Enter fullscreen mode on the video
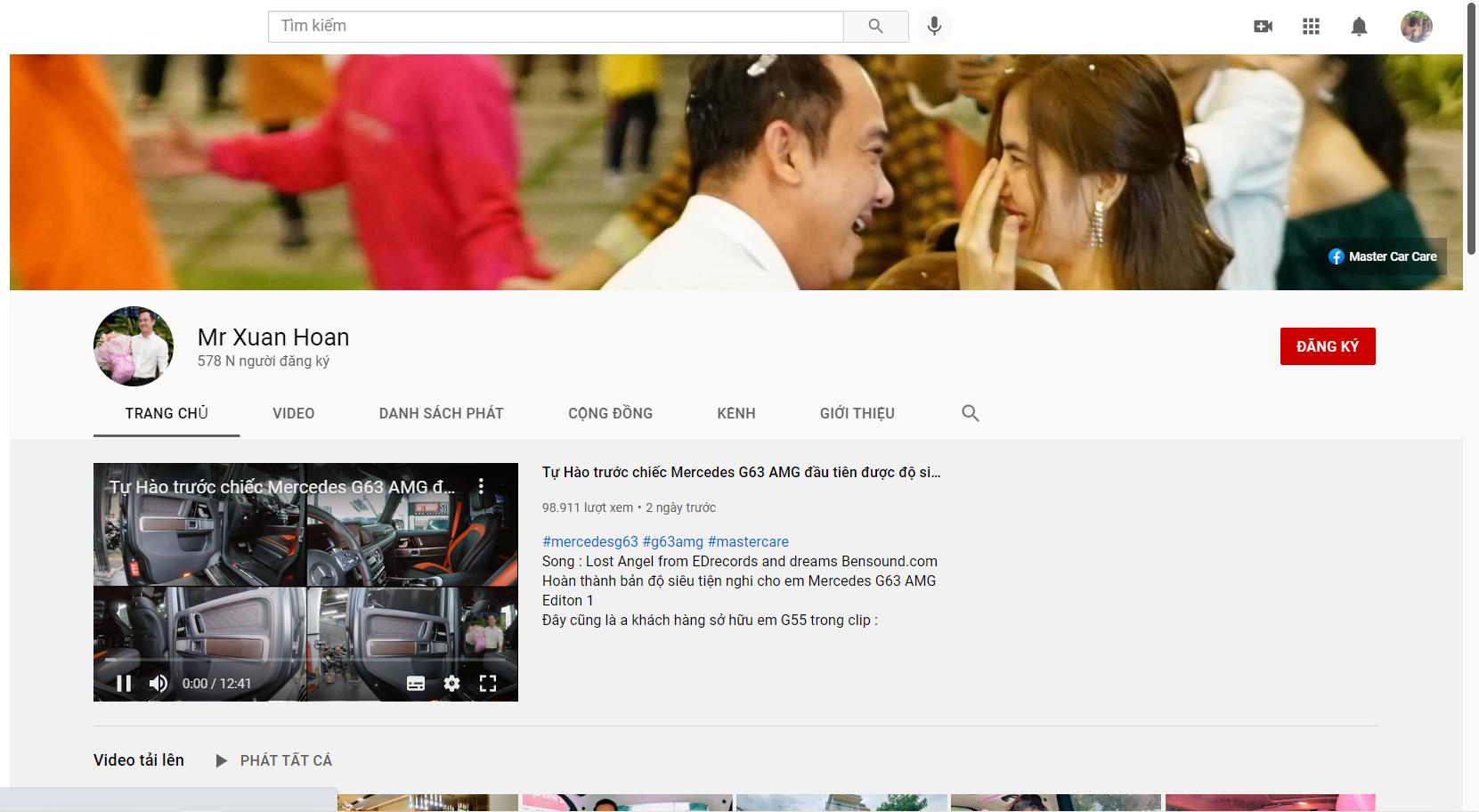The image size is (1479, 812). [x=488, y=683]
